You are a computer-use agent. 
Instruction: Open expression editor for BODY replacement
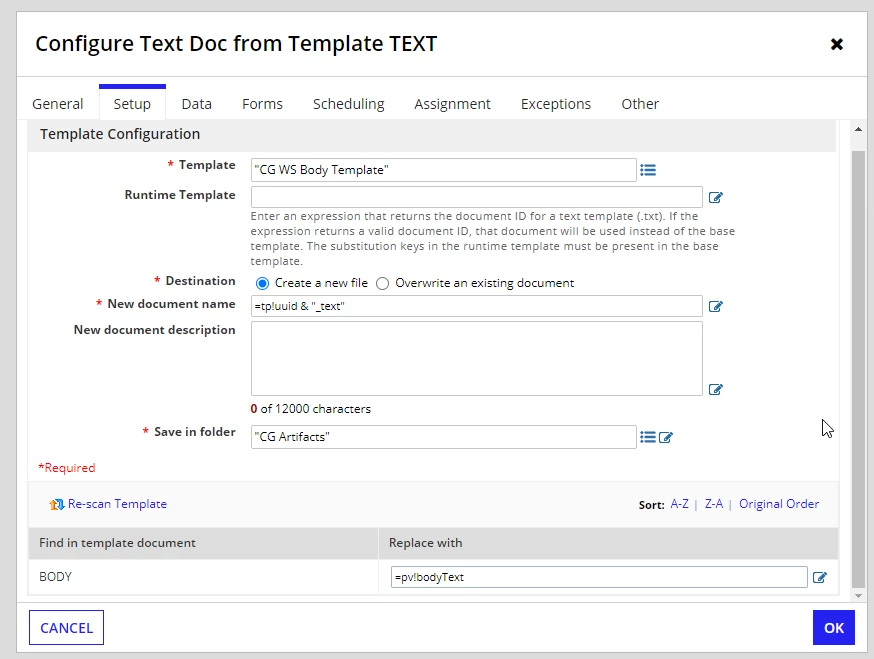820,577
